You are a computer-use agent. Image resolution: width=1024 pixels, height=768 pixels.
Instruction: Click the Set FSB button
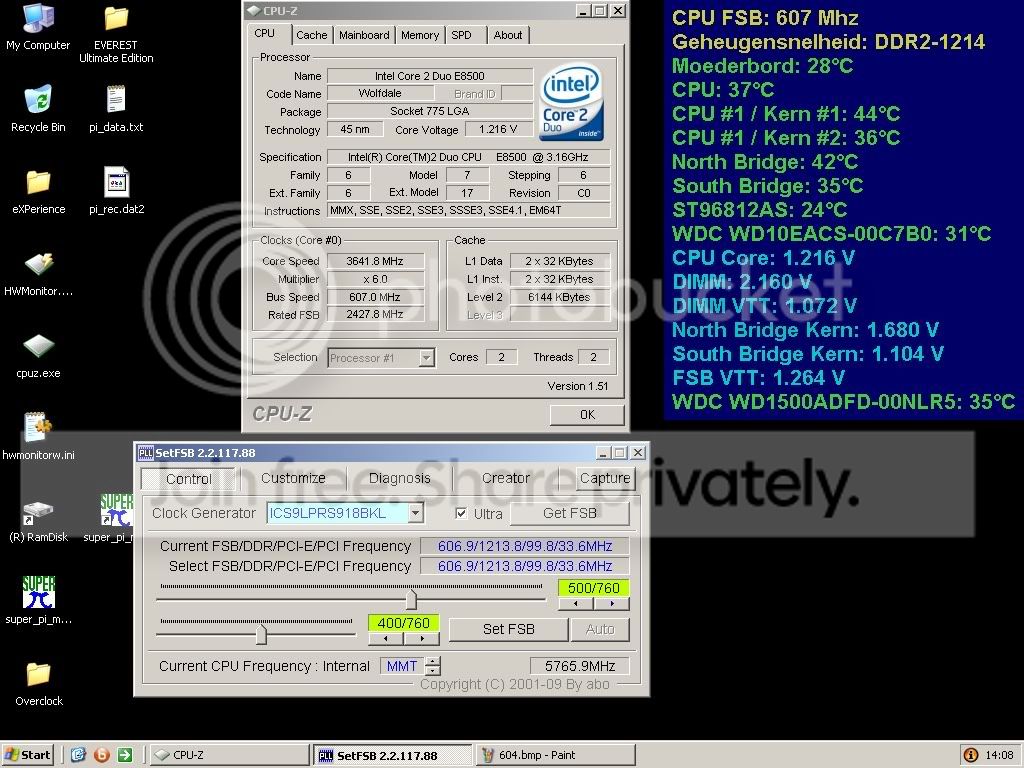pos(508,630)
